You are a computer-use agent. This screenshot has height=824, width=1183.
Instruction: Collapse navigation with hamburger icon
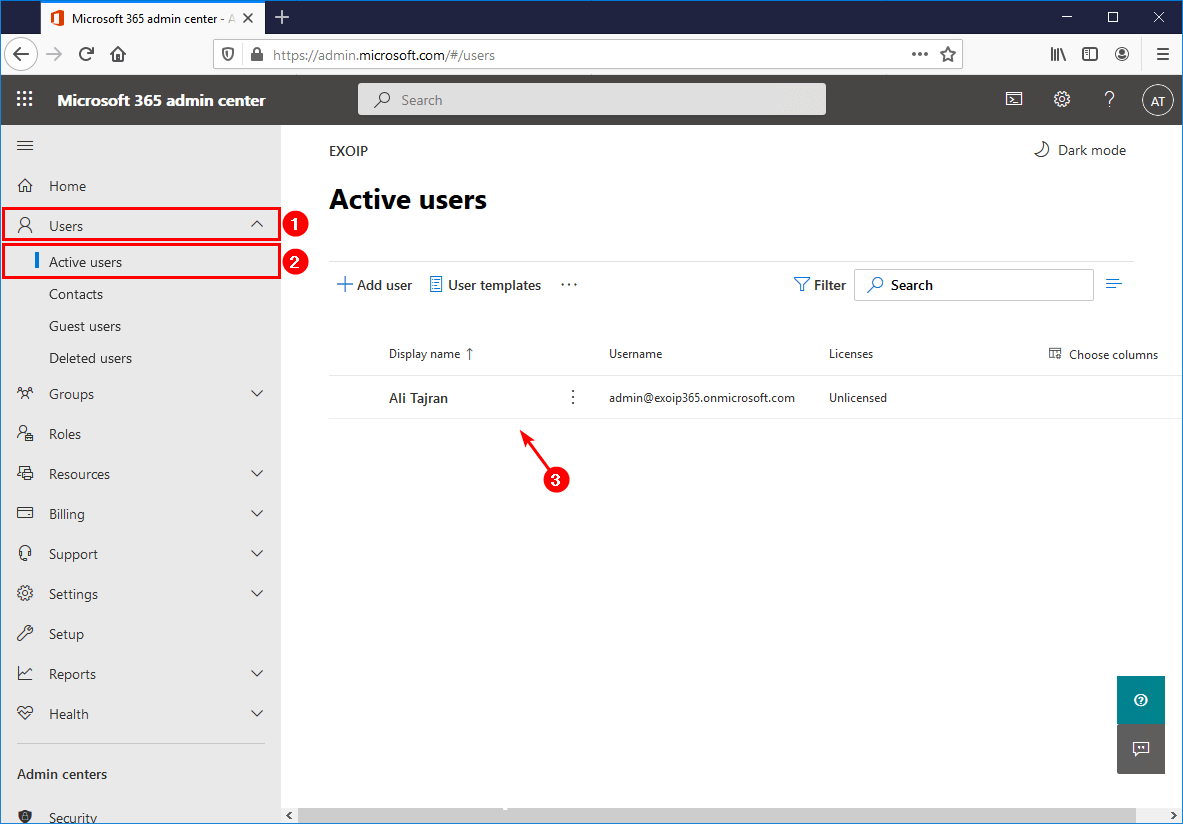[25, 146]
